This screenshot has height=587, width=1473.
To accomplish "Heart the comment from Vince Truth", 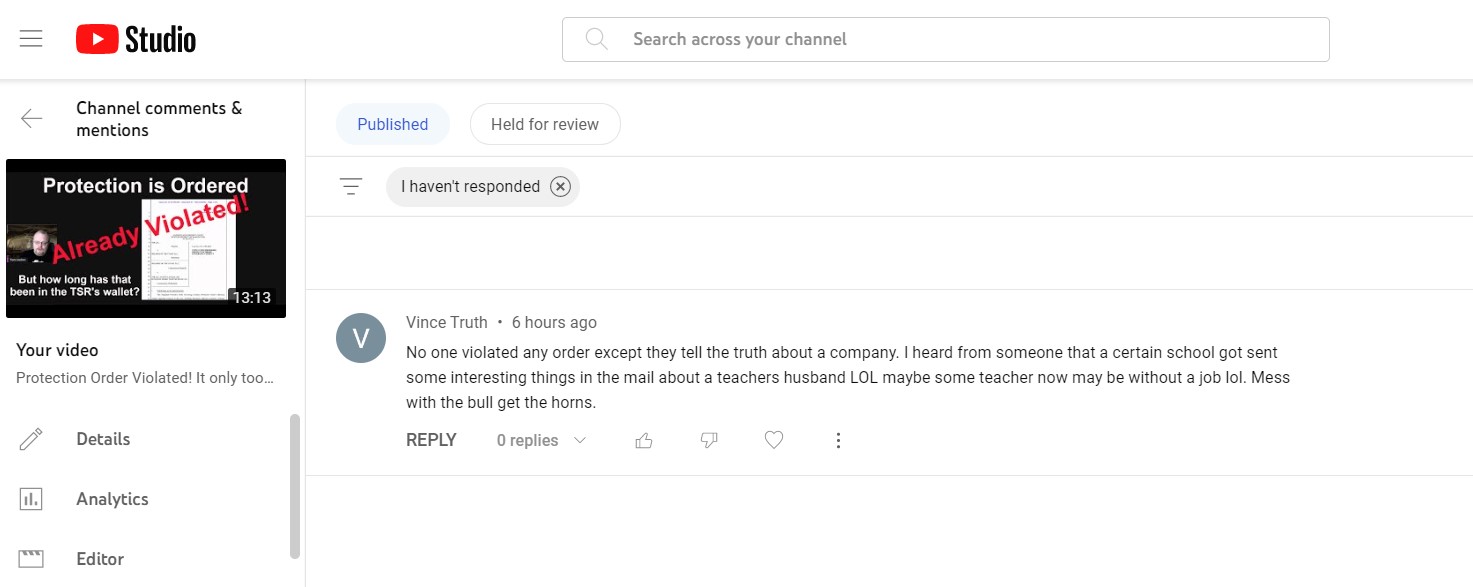I will point(773,440).
